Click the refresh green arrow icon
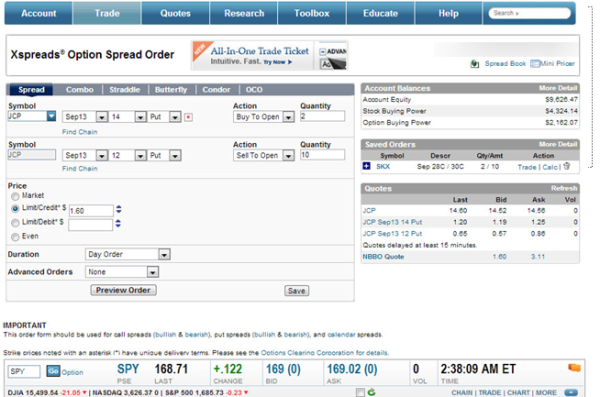This screenshot has width=600, height=397. [371, 392]
